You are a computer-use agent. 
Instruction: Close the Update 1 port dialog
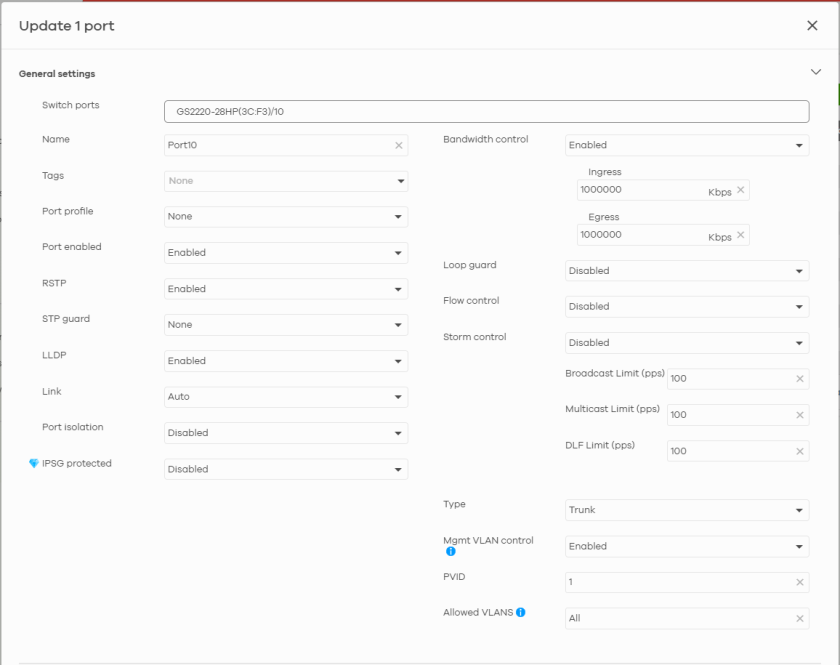[x=812, y=25]
